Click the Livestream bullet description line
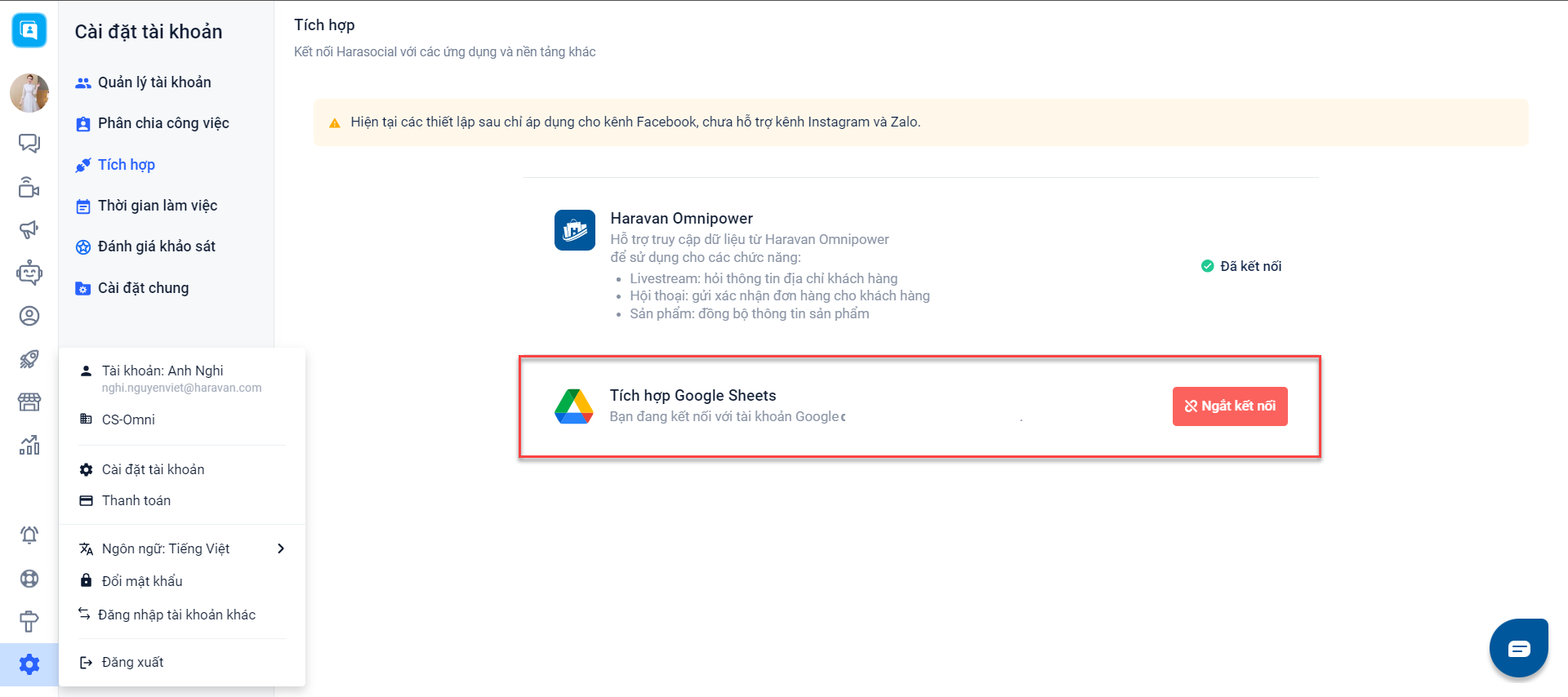The image size is (1568, 697). pos(764,278)
